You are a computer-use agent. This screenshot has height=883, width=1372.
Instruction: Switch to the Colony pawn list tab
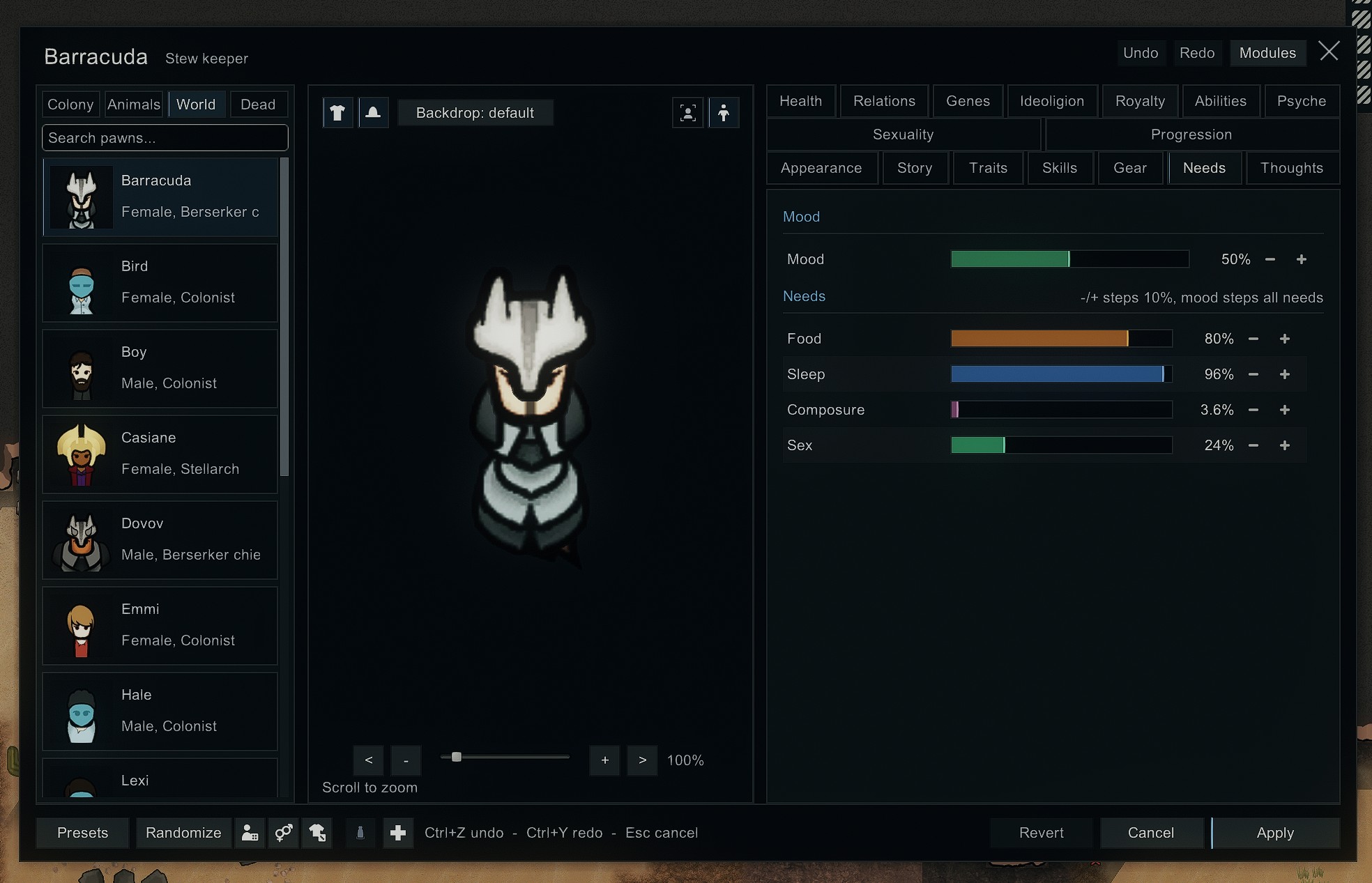pyautogui.click(x=70, y=105)
